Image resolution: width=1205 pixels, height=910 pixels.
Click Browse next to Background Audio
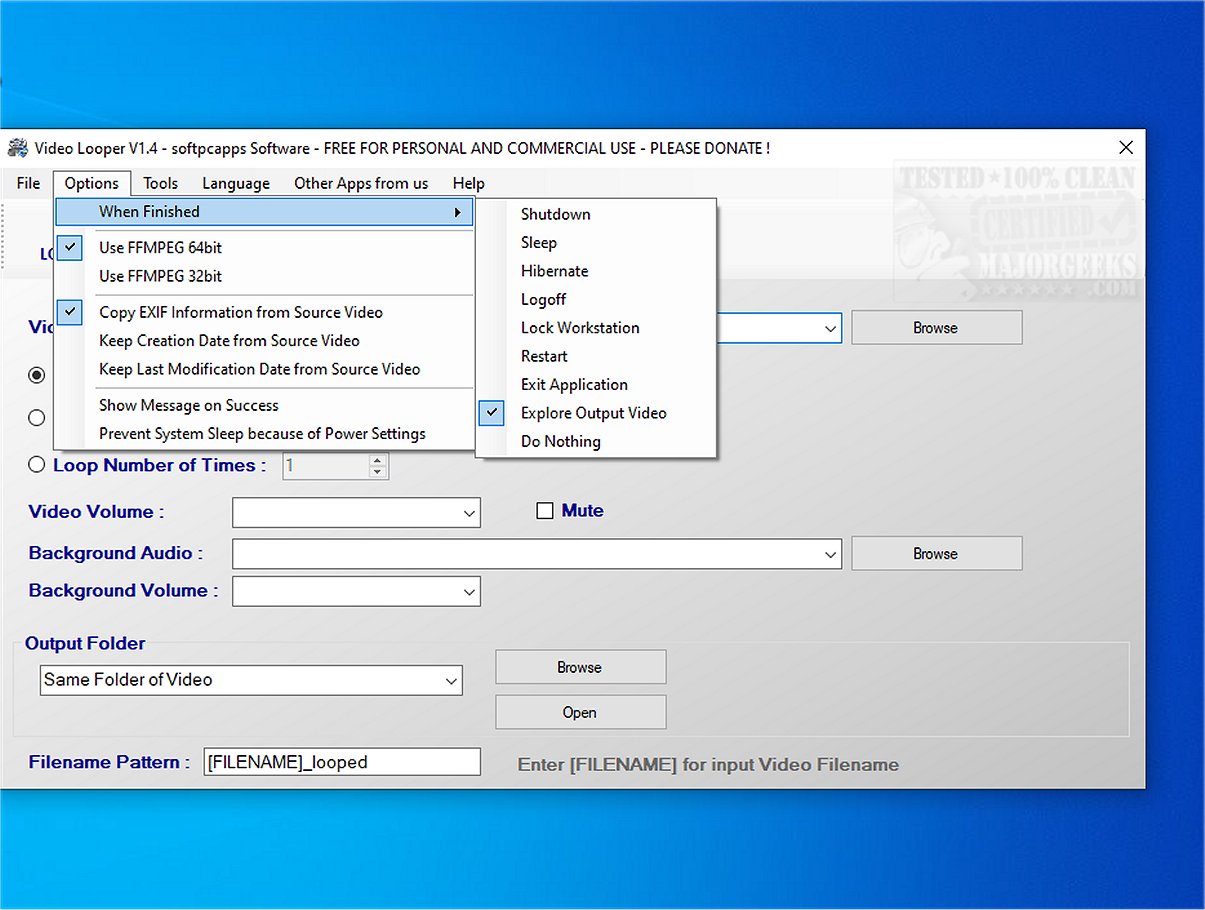point(936,554)
